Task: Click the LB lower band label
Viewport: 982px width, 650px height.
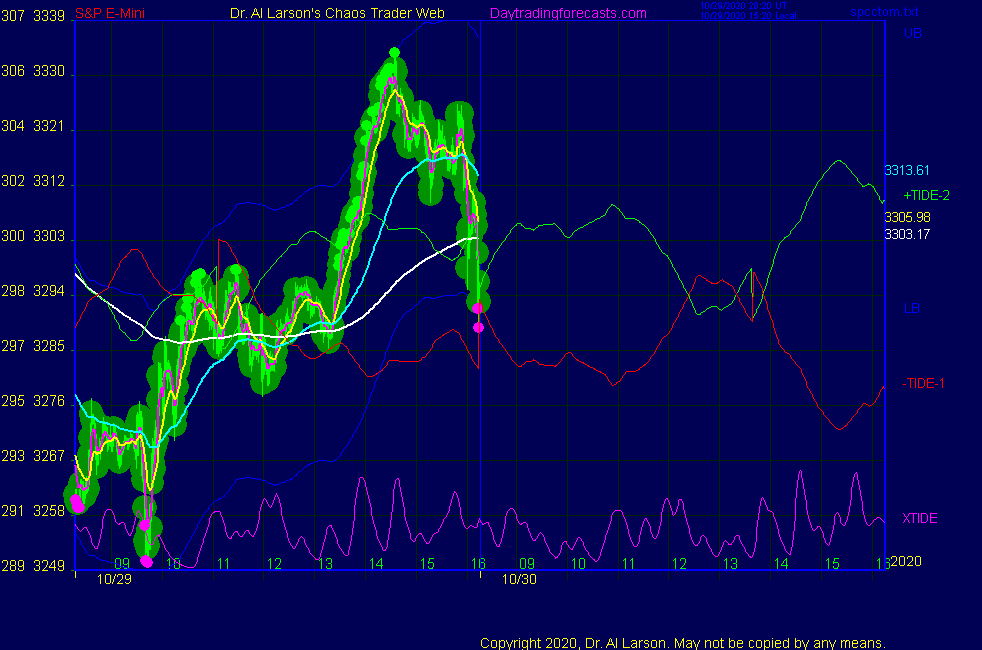Action: point(912,308)
